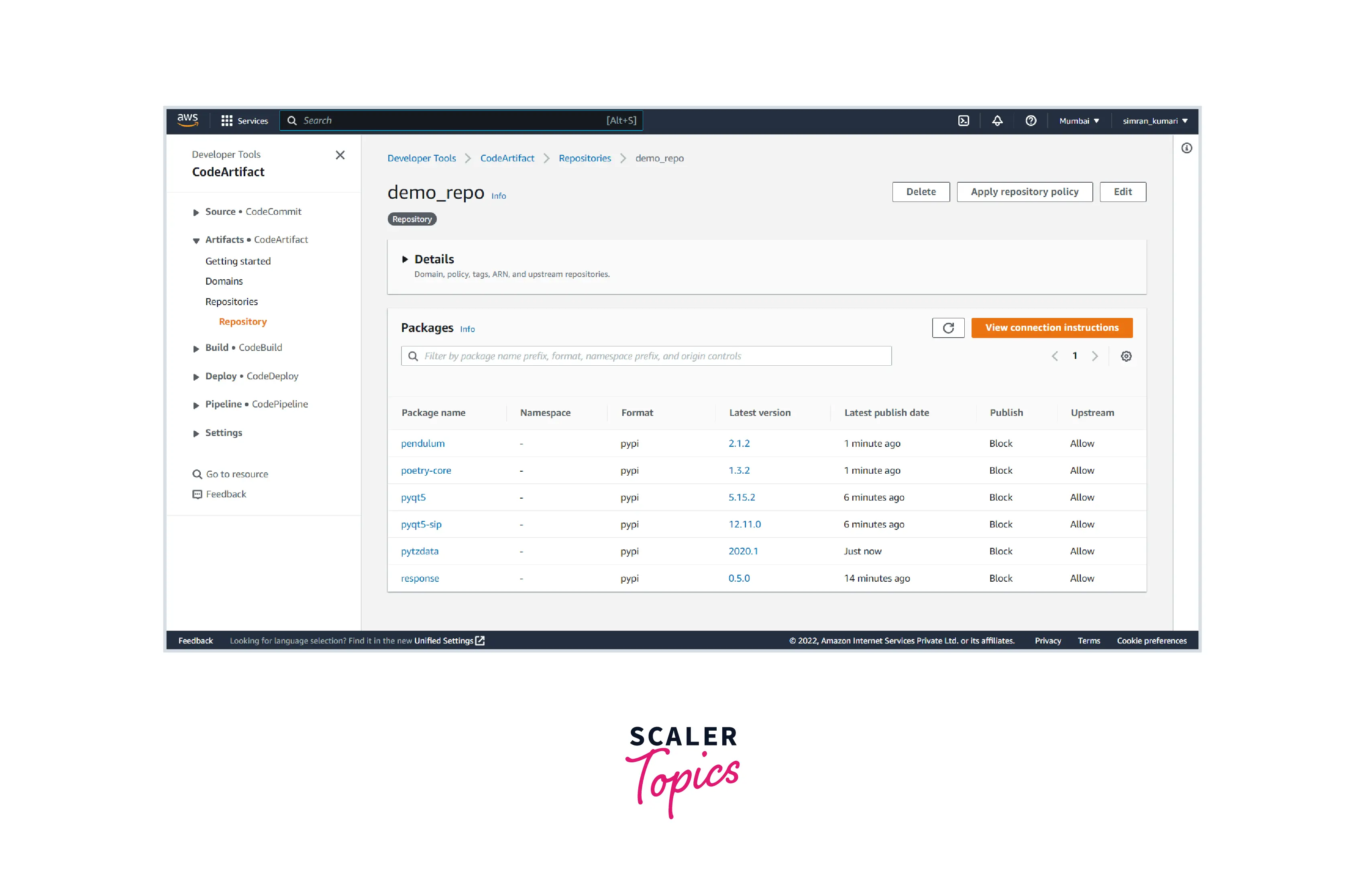1365x896 pixels.
Task: Open packages table preferences gear
Action: tap(1126, 356)
